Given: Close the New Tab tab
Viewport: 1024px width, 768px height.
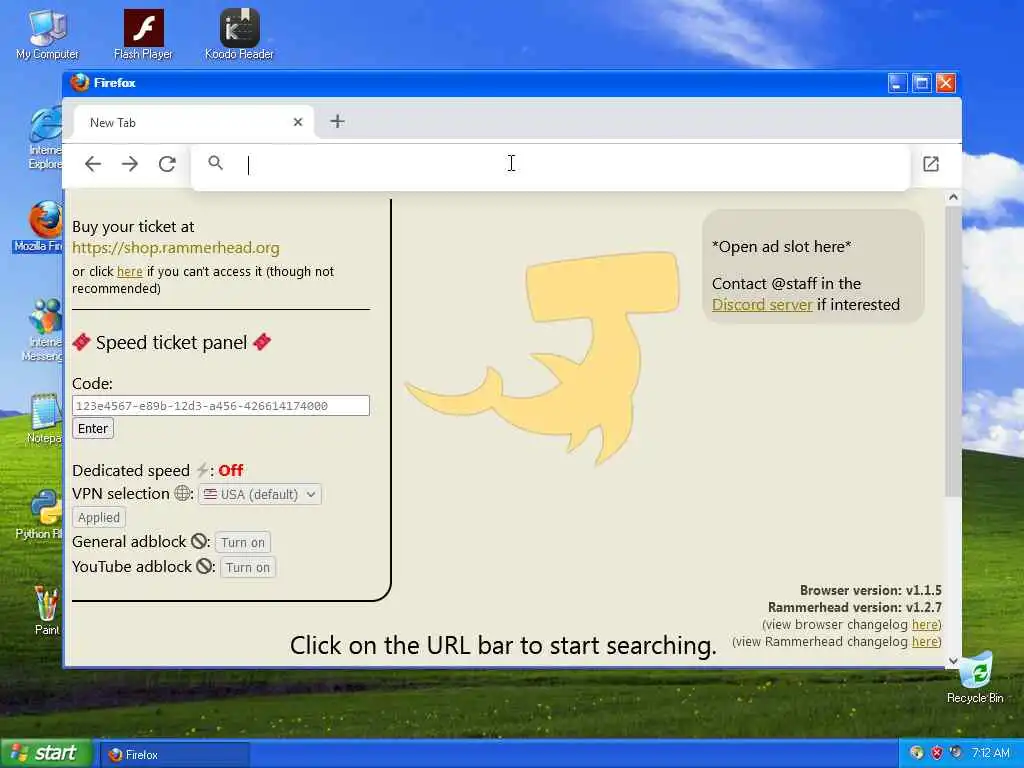Looking at the screenshot, I should tap(298, 122).
